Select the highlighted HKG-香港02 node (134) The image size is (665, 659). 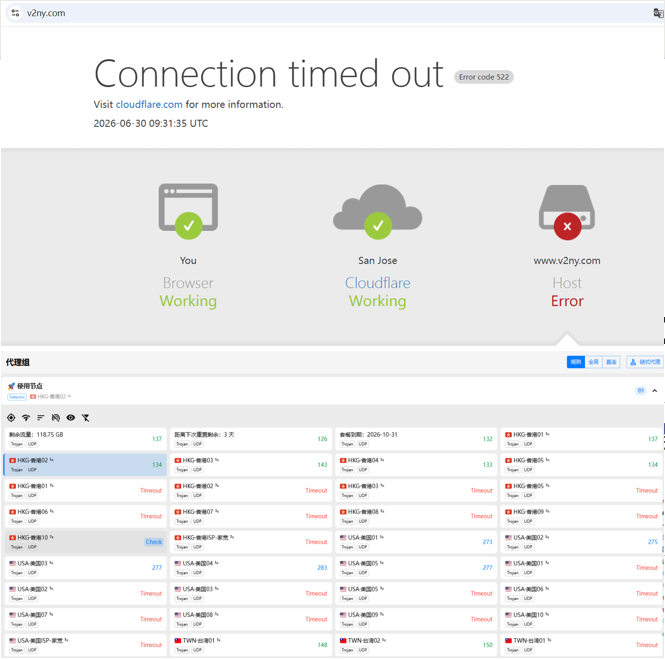pyautogui.click(x=85, y=465)
